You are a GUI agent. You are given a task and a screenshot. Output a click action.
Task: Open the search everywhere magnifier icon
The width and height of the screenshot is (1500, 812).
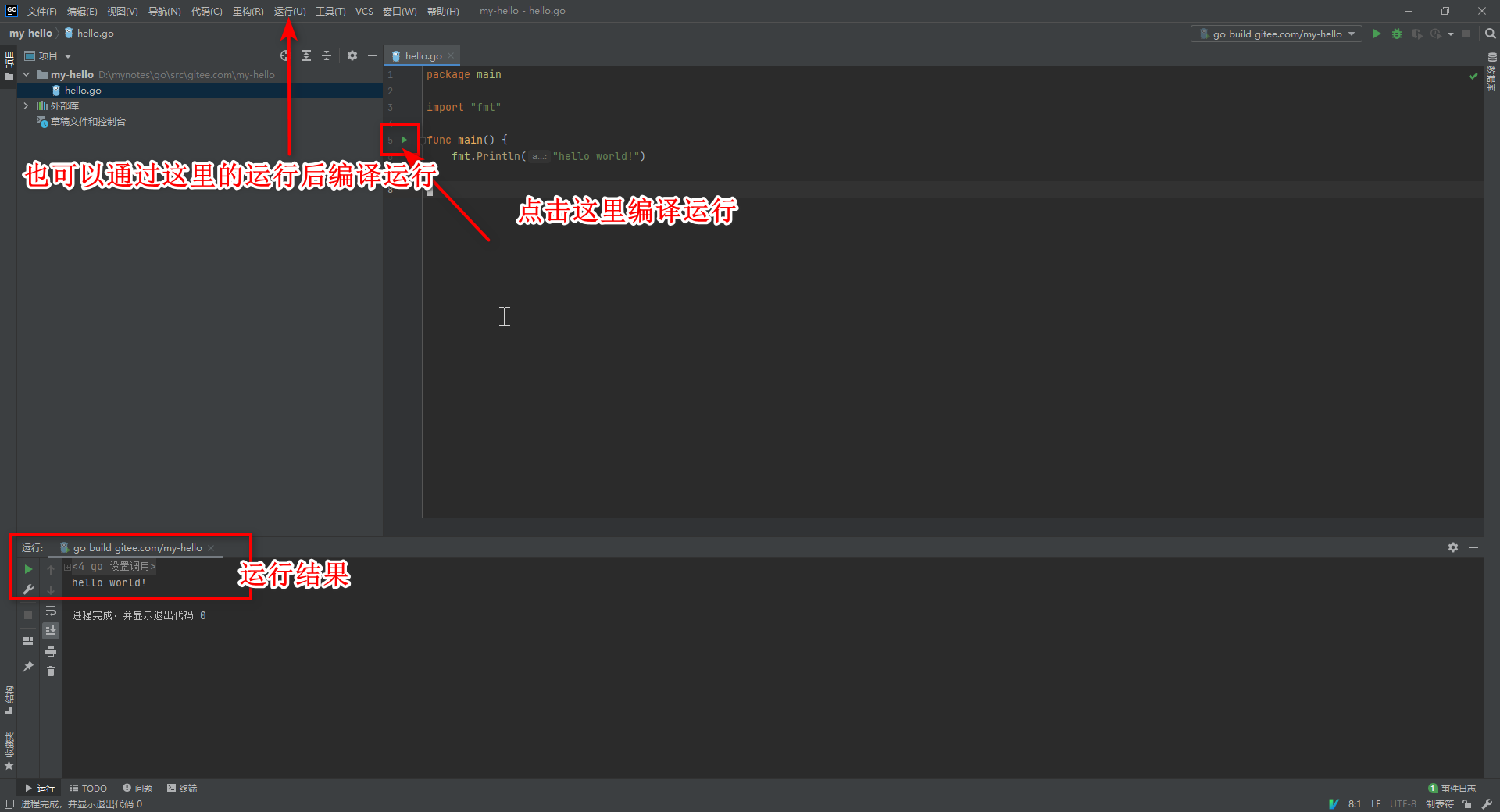(1490, 34)
